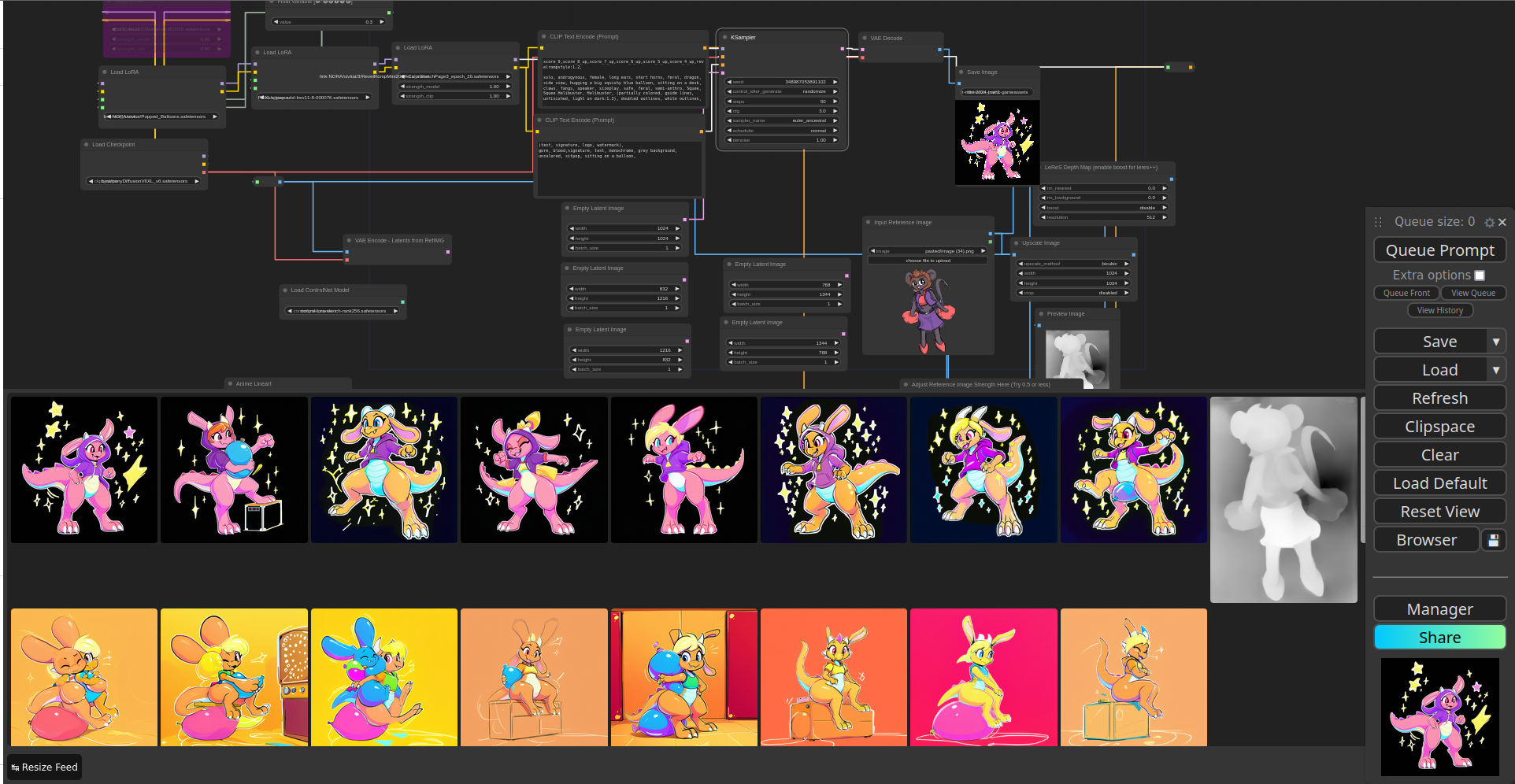Image resolution: width=1515 pixels, height=784 pixels.
Task: Expand the Load button dropdown arrow
Action: pos(1496,370)
